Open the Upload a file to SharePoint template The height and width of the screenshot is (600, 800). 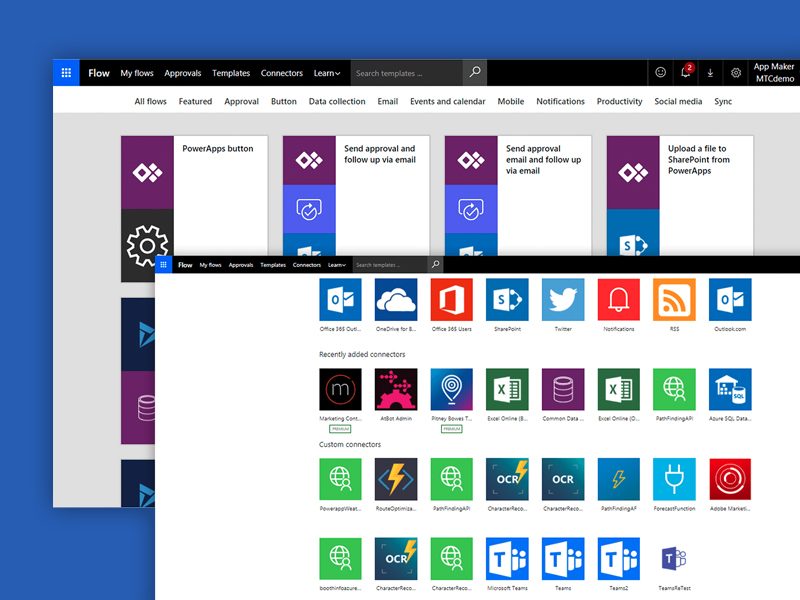pyautogui.click(x=680, y=195)
